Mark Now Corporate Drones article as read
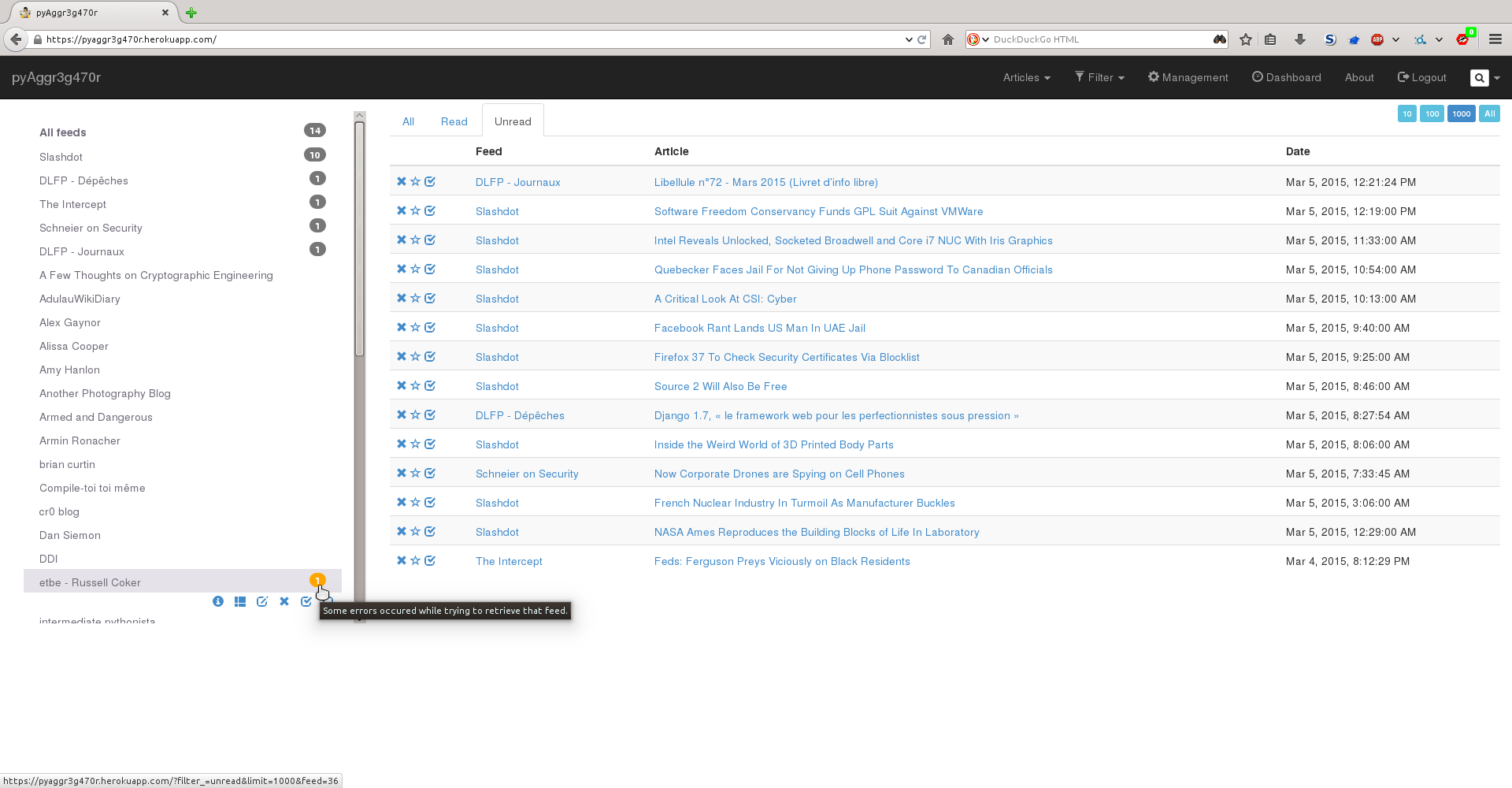 pyautogui.click(x=430, y=473)
